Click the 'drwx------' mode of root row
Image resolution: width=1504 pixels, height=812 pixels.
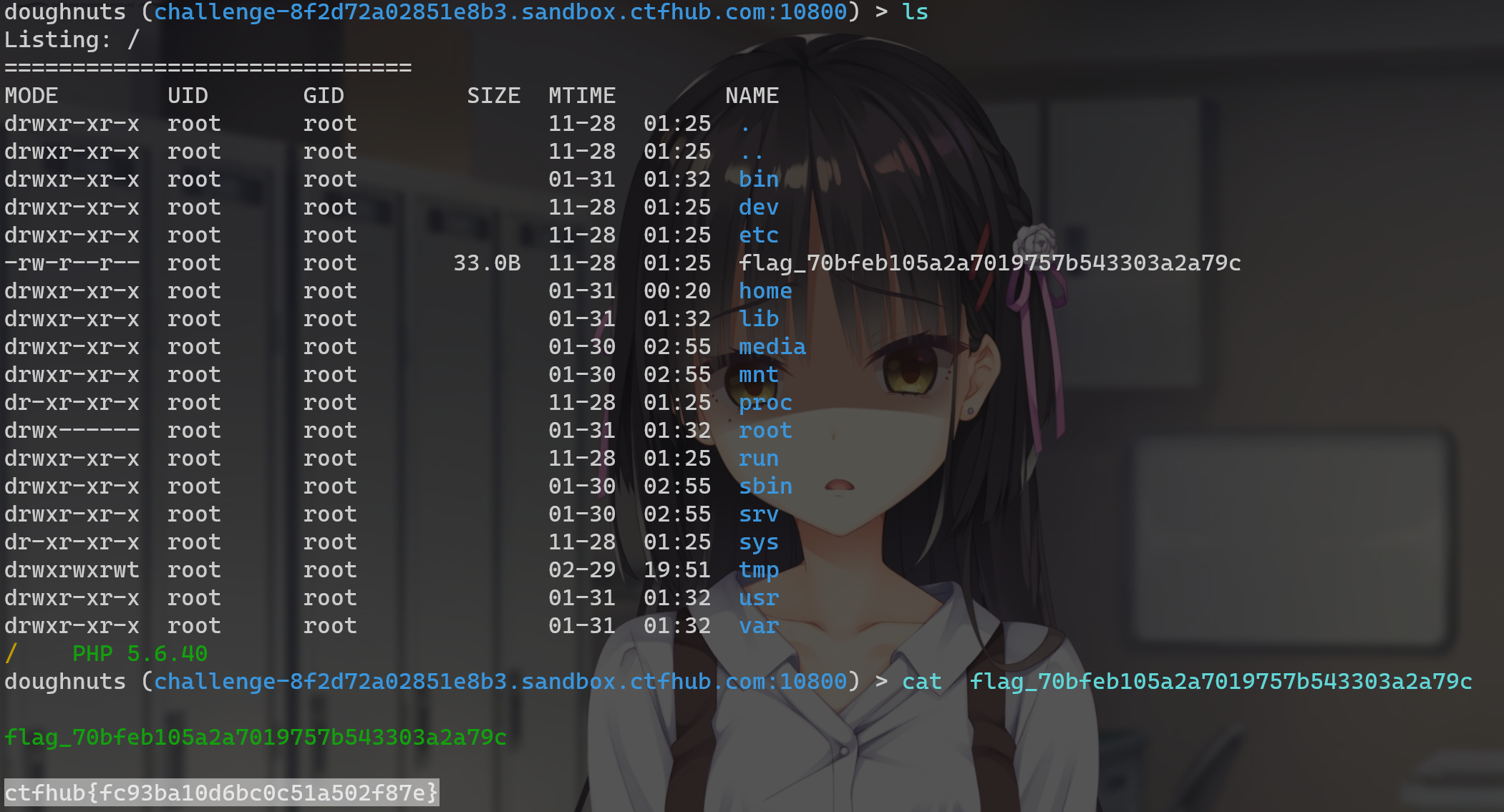click(x=72, y=431)
